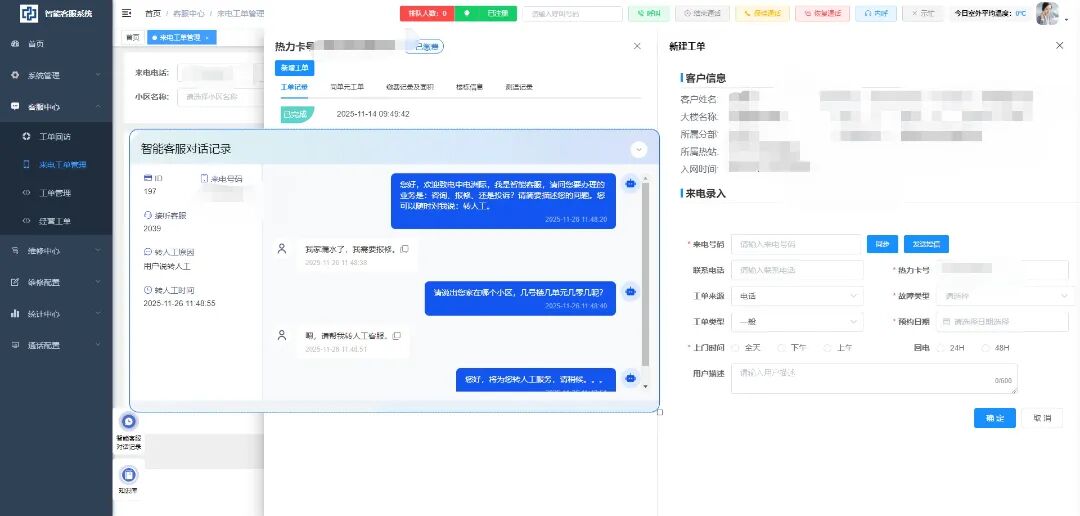This screenshot has height=516, width=1080.
Task: Switch to the 工单记录 tab
Action: (294, 87)
